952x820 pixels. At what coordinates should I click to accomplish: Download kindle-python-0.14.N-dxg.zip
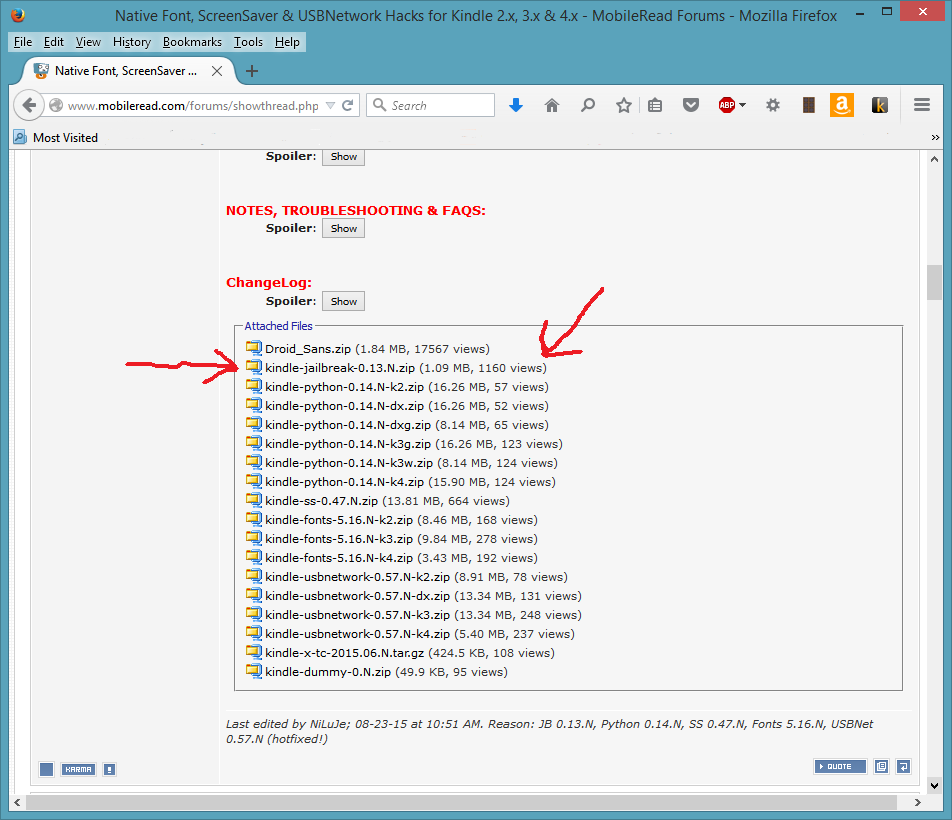coord(348,425)
